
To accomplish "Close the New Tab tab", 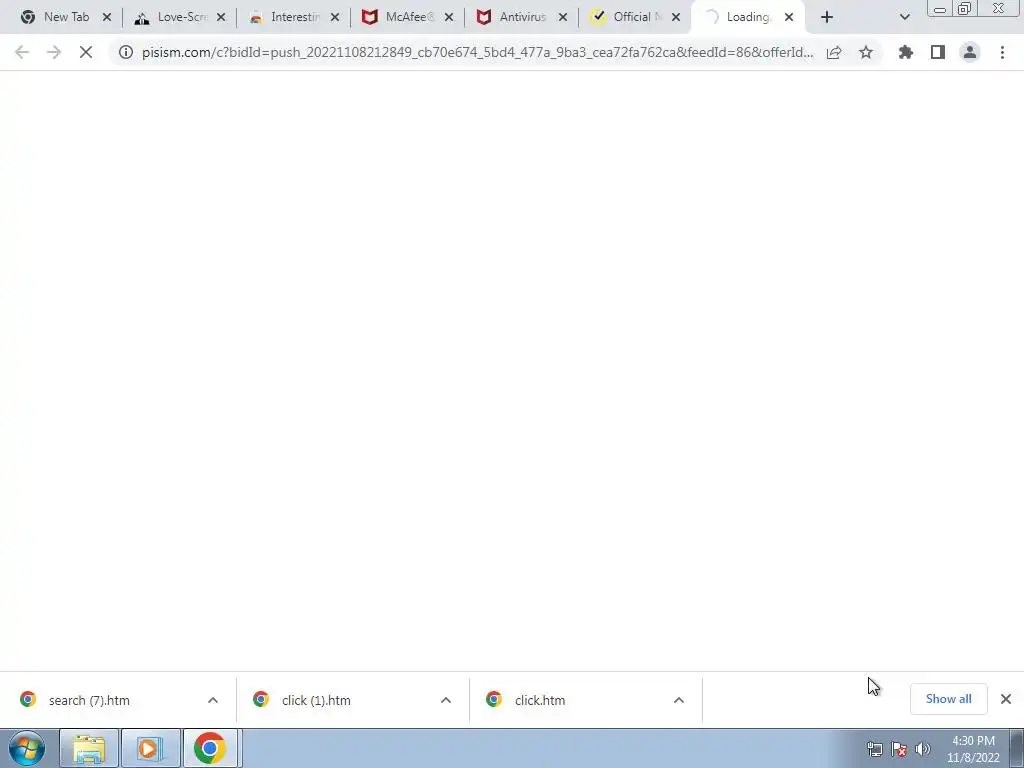I will 107,18.
